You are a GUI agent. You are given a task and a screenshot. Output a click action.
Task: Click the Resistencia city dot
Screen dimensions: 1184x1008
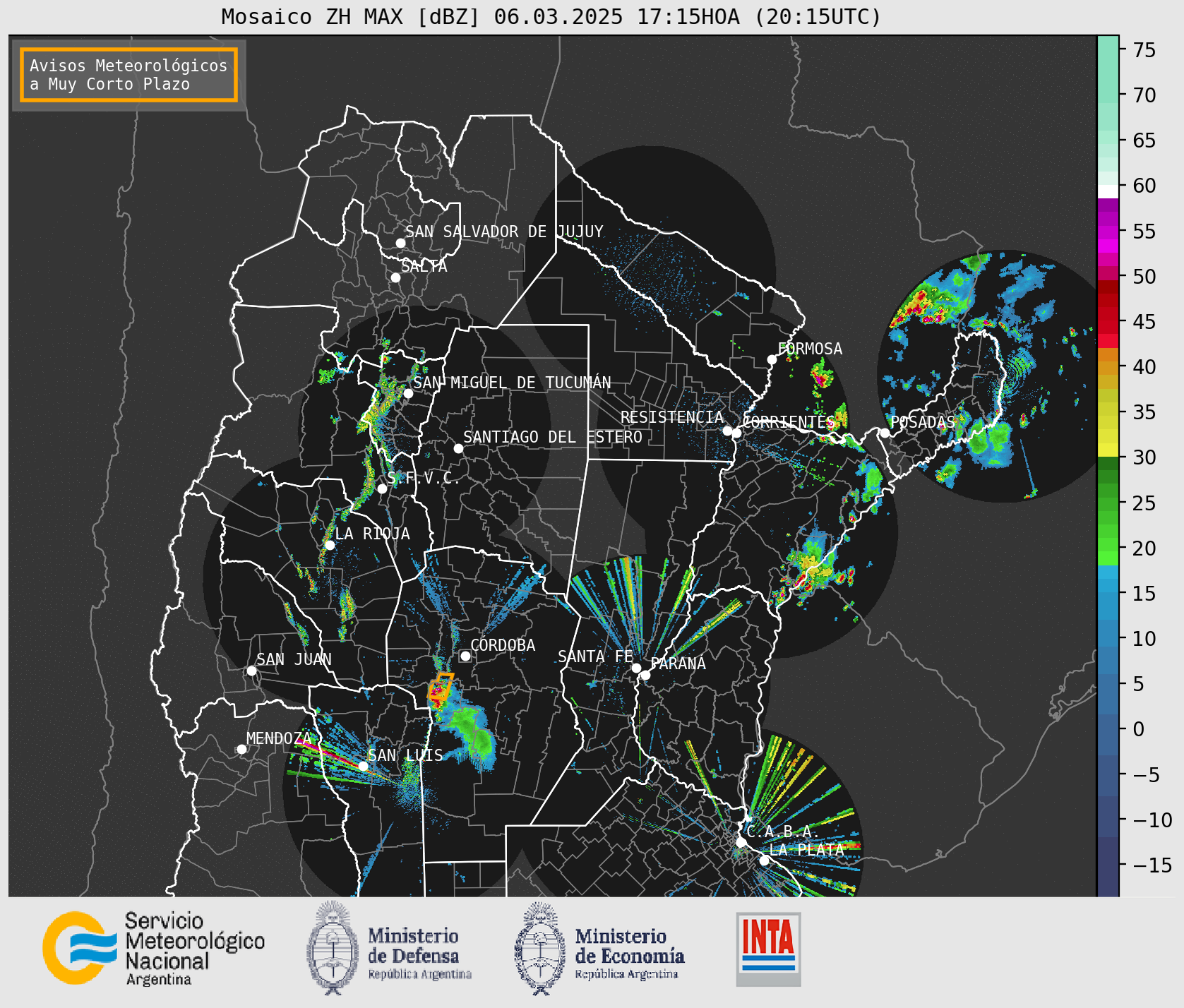[727, 431]
